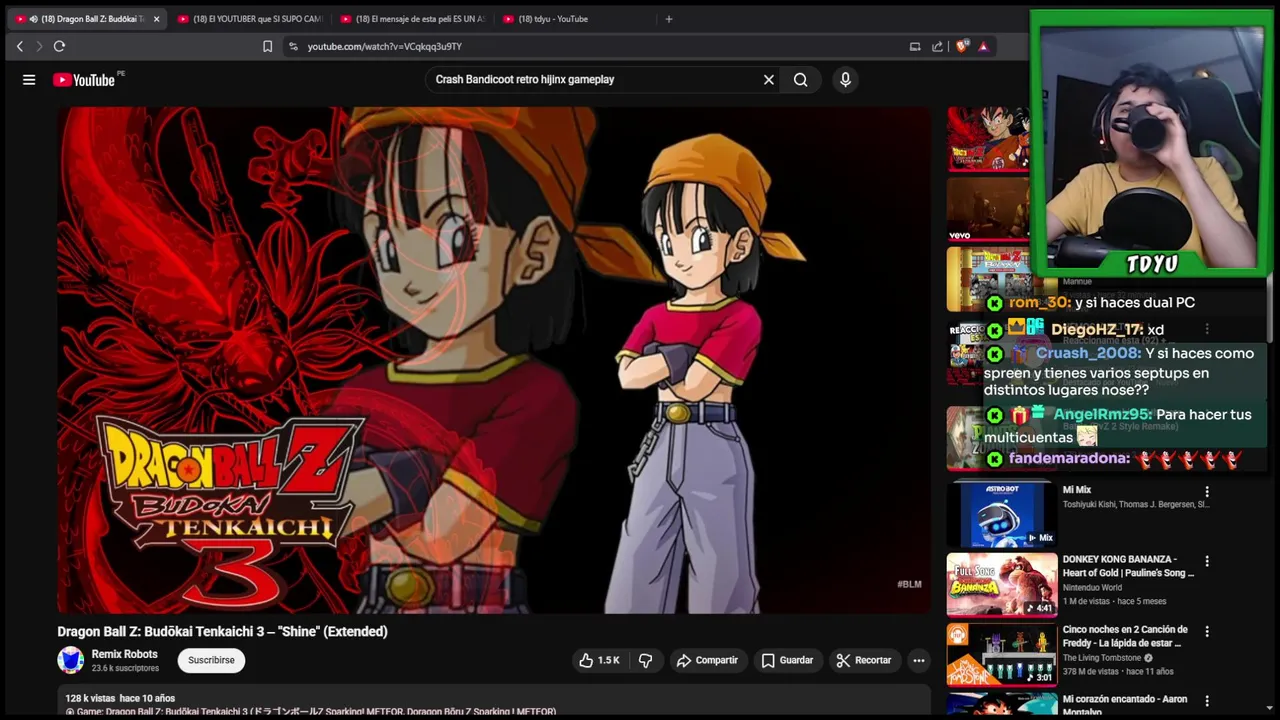Open options menu for Mi Mix

(1207, 492)
